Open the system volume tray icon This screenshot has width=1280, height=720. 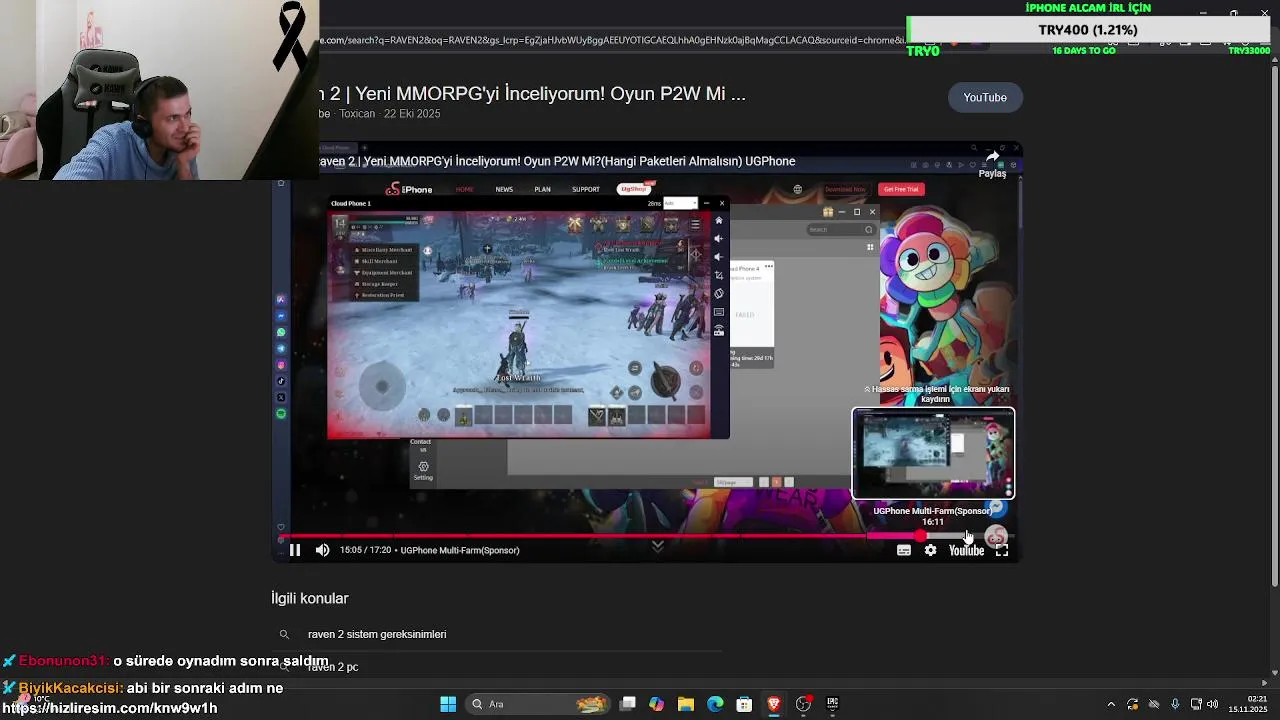coord(1213,704)
